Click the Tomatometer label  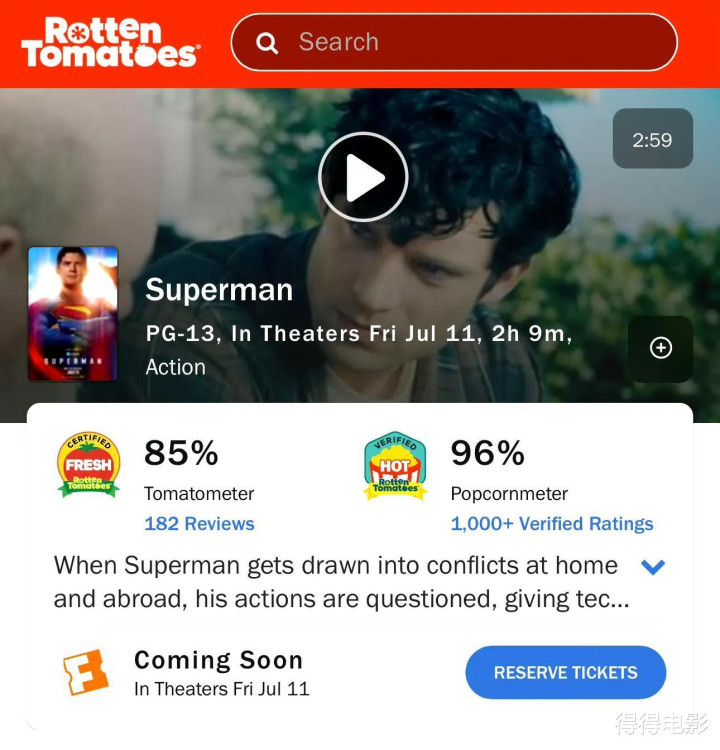199,494
